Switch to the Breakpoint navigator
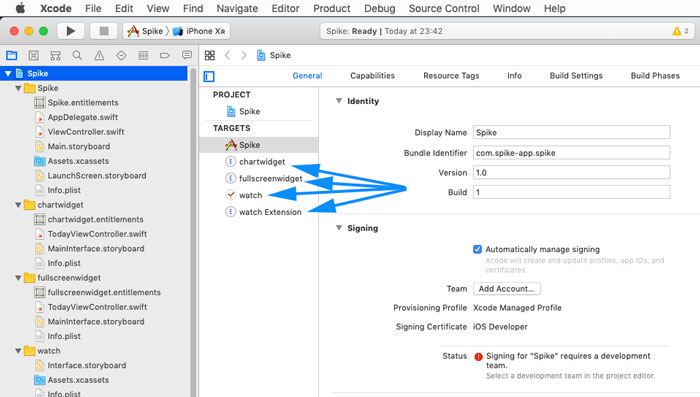The image size is (700, 397). pyautogui.click(x=165, y=55)
